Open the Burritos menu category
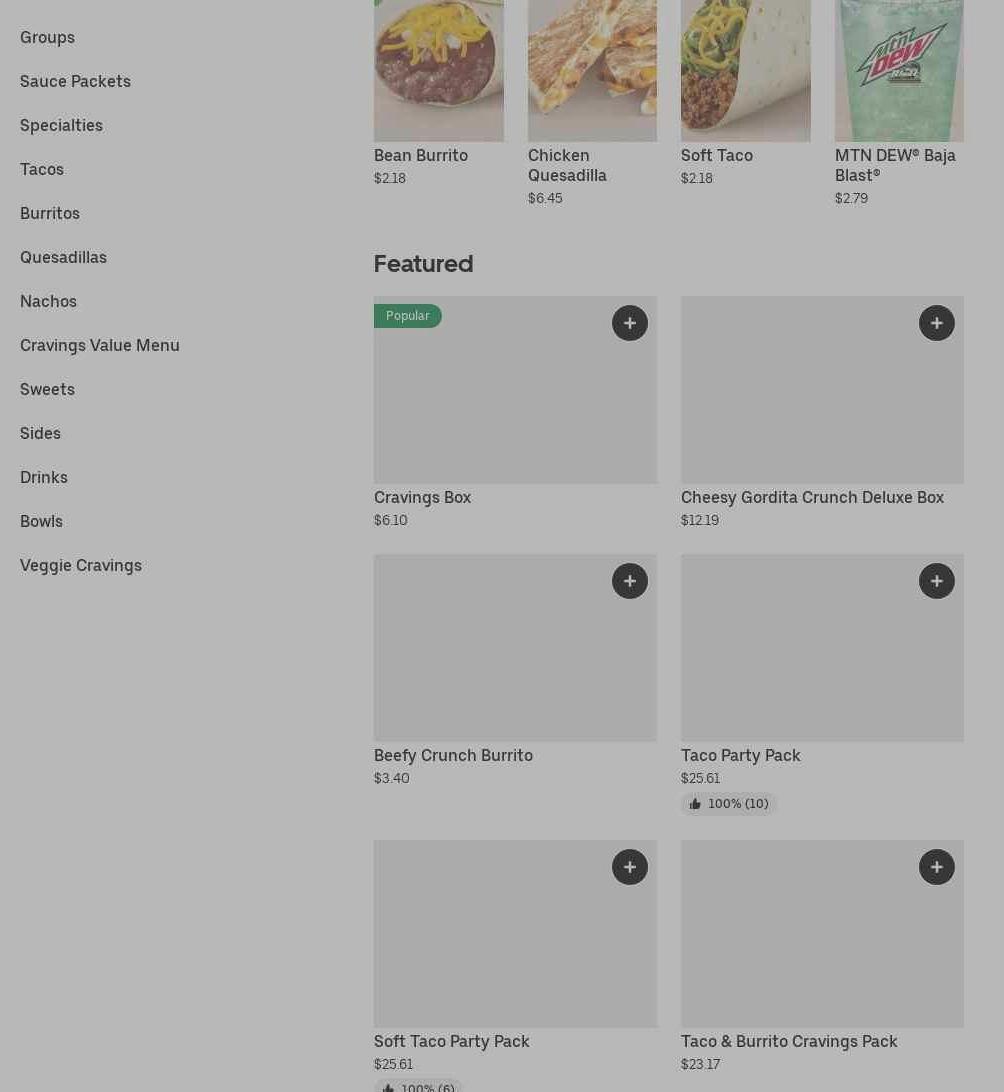 [50, 213]
